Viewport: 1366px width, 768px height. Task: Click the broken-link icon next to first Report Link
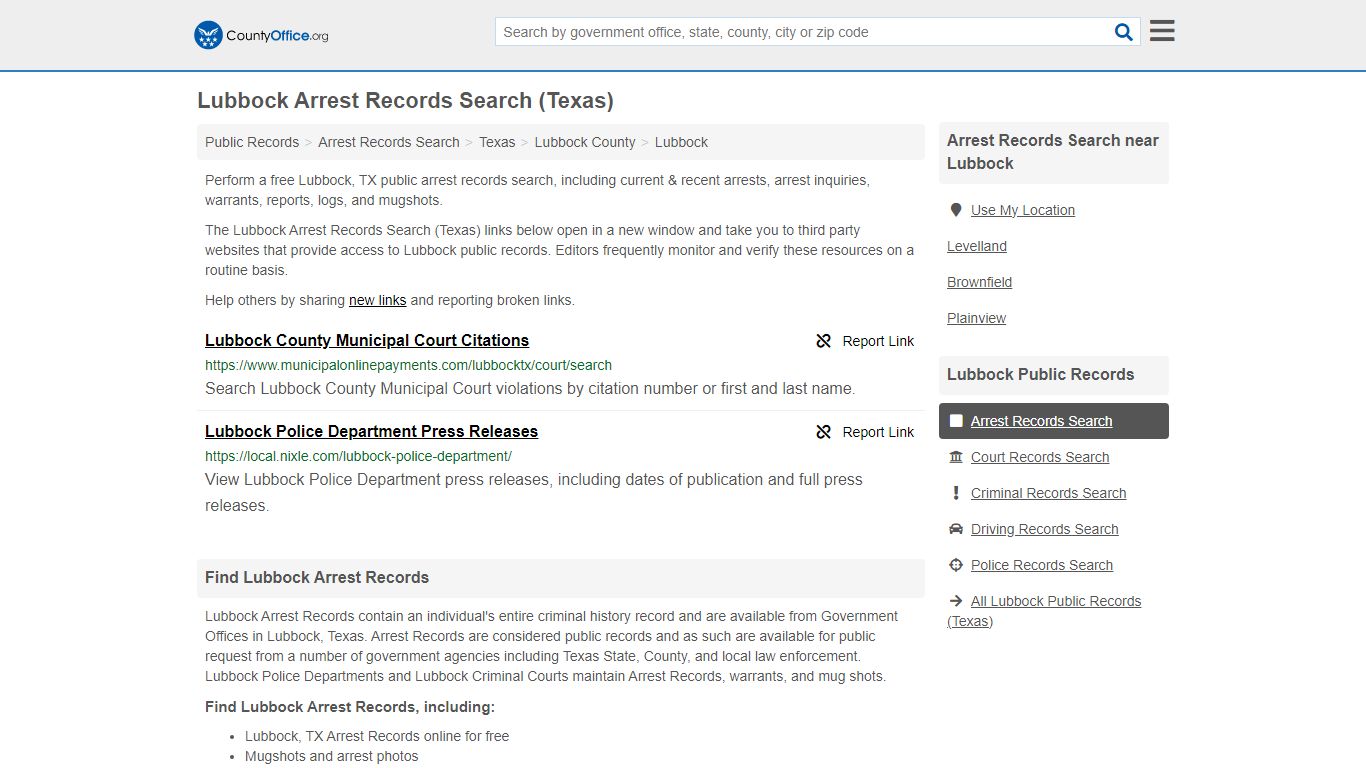point(823,341)
